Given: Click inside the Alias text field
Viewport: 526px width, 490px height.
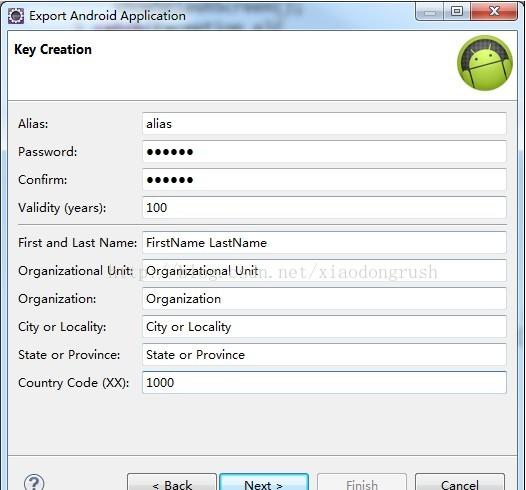Looking at the screenshot, I should 324,124.
